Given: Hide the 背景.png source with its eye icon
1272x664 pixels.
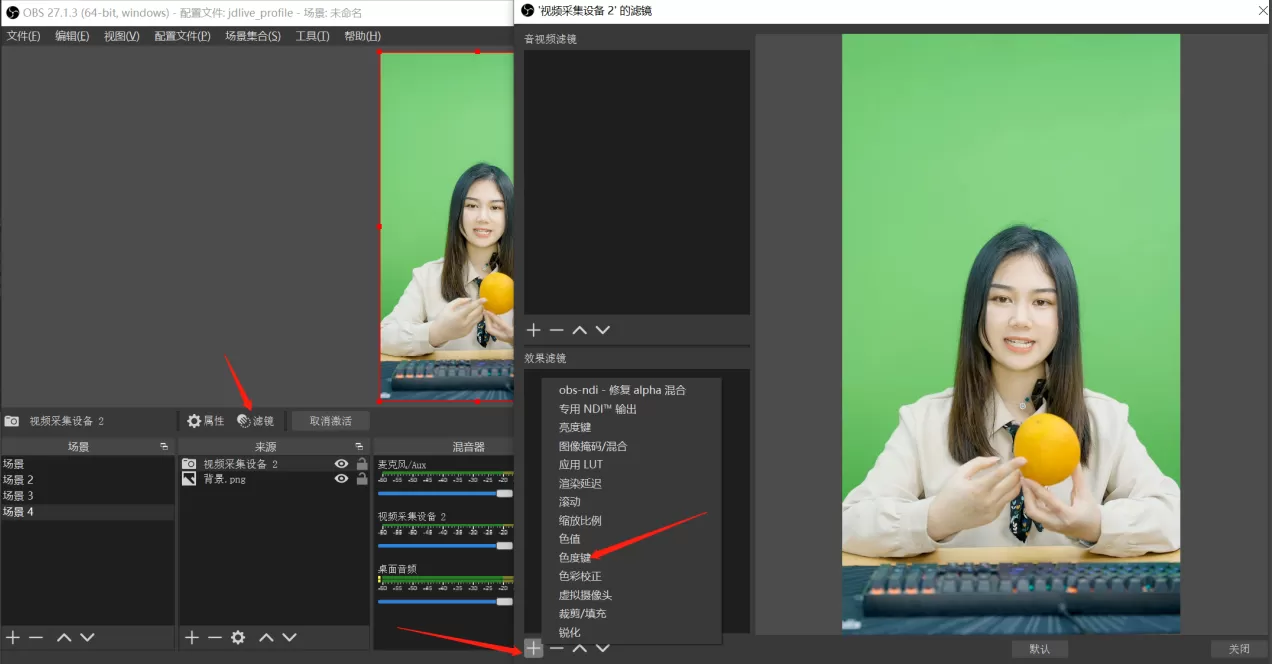Looking at the screenshot, I should tap(340, 478).
